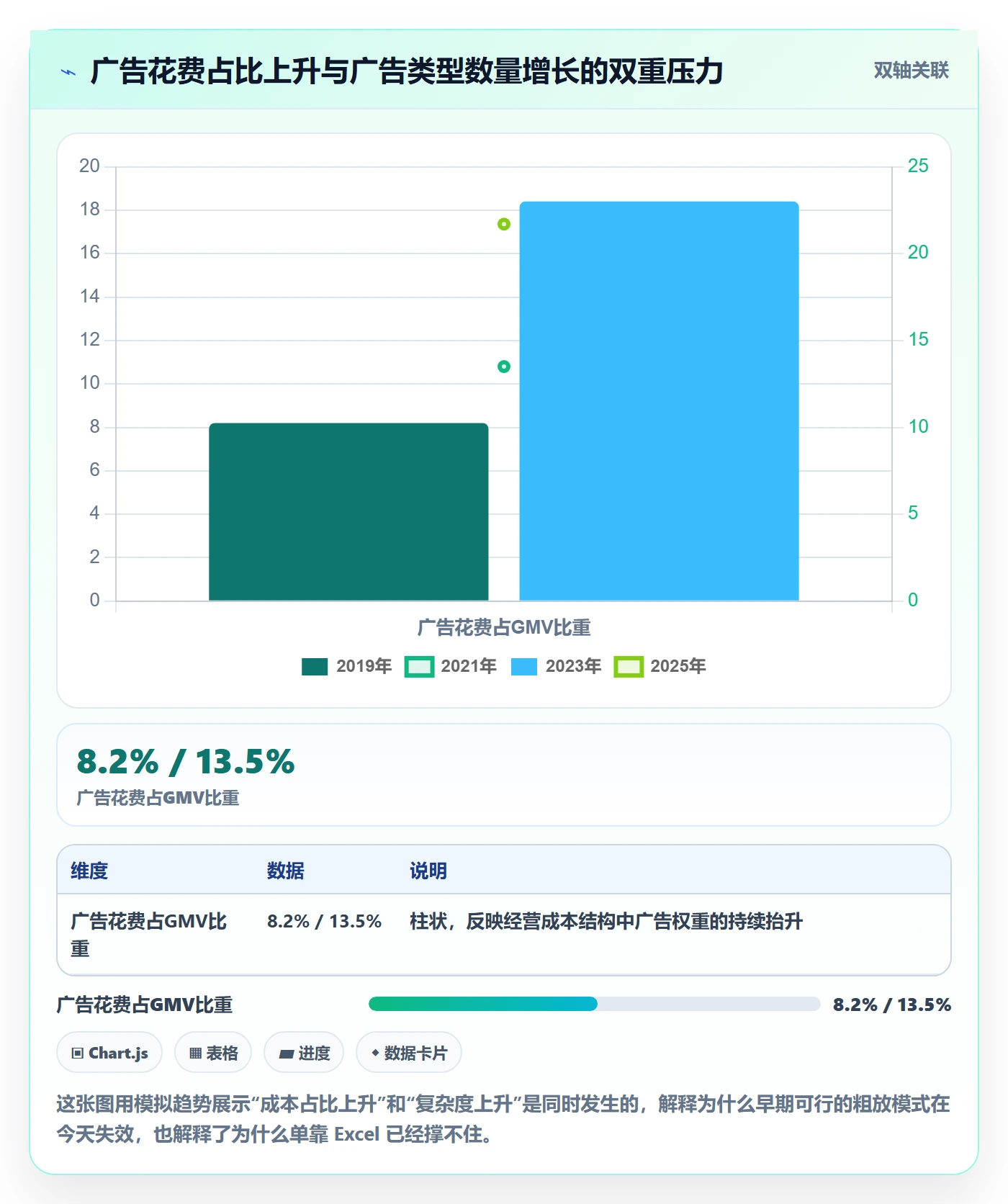This screenshot has width=1008, height=1204.
Task: Click the Chart.js tag chip
Action: pos(109,1053)
